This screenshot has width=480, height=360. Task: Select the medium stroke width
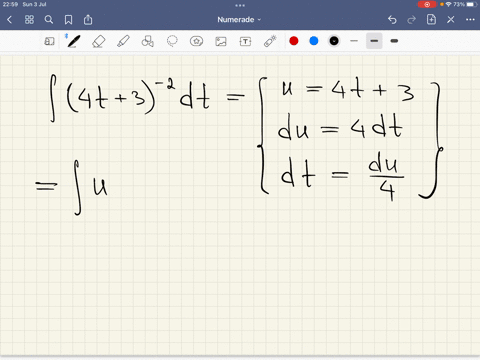374,41
